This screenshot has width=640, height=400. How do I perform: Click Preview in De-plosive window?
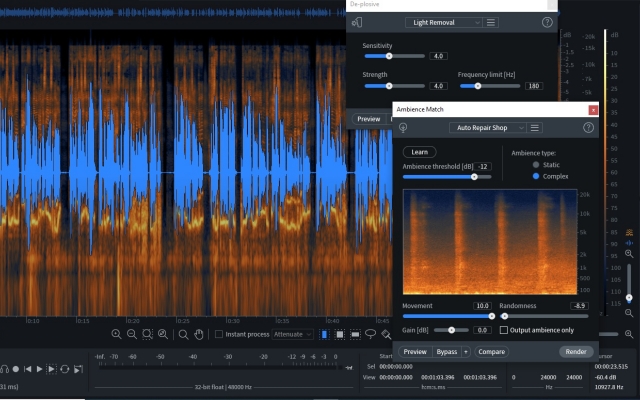369,119
